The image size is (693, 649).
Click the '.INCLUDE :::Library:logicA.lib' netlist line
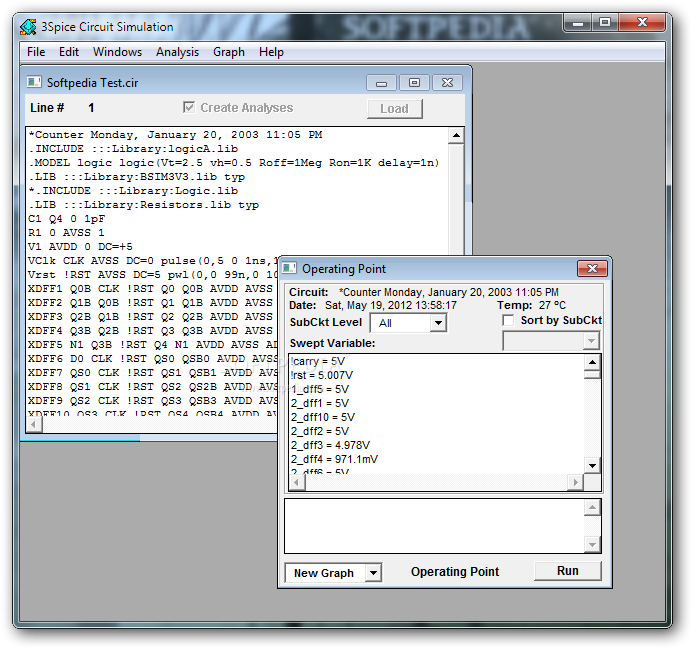(x=133, y=149)
